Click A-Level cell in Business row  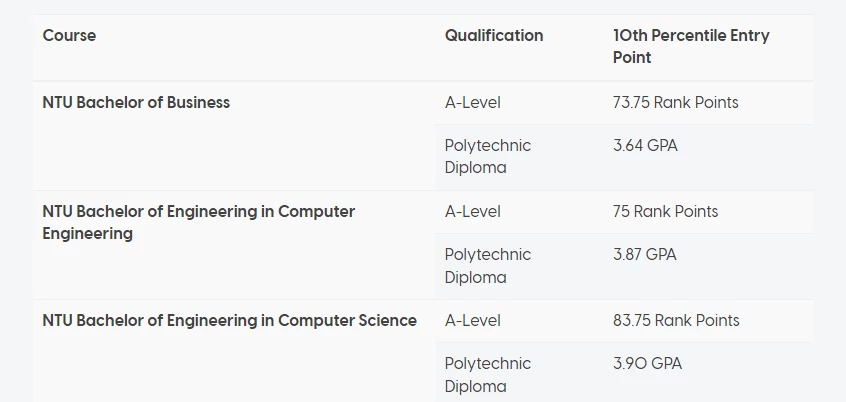pyautogui.click(x=473, y=103)
